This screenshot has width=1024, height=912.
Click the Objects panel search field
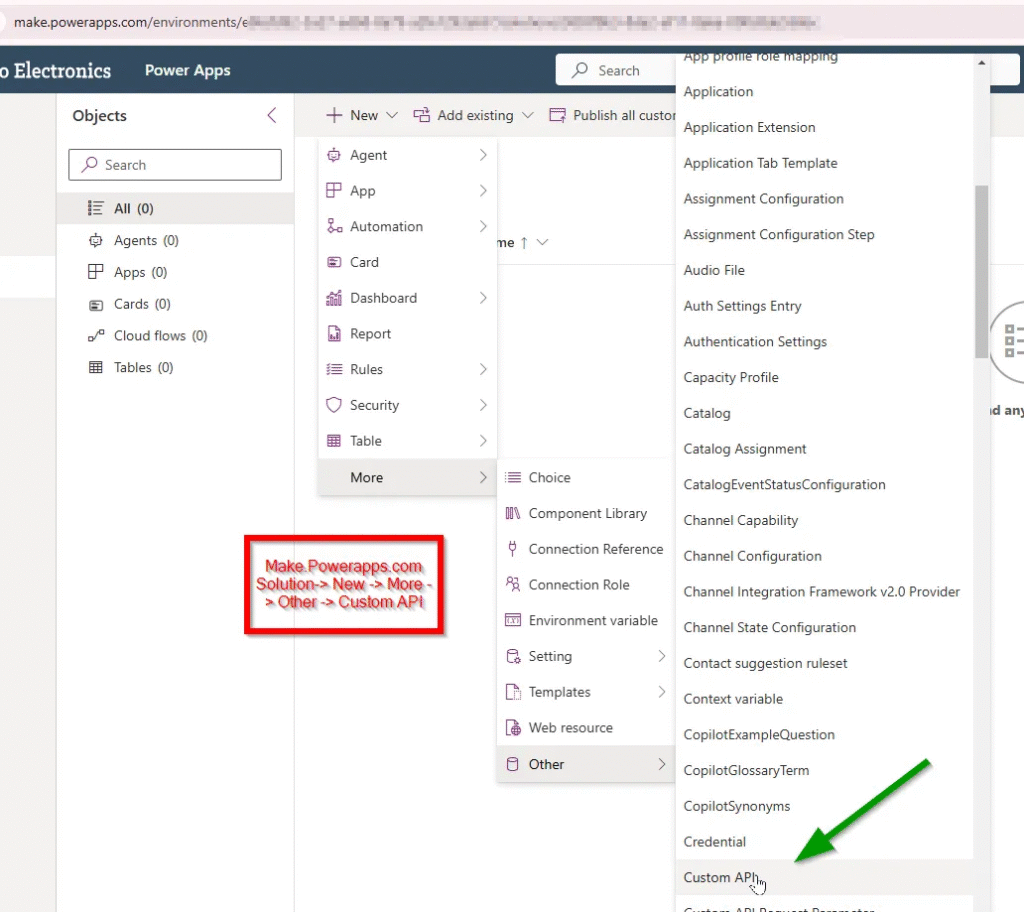pos(175,165)
